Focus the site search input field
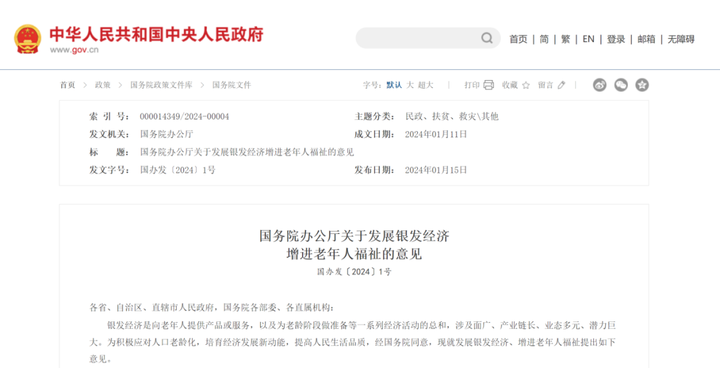The image size is (720, 368). 418,38
